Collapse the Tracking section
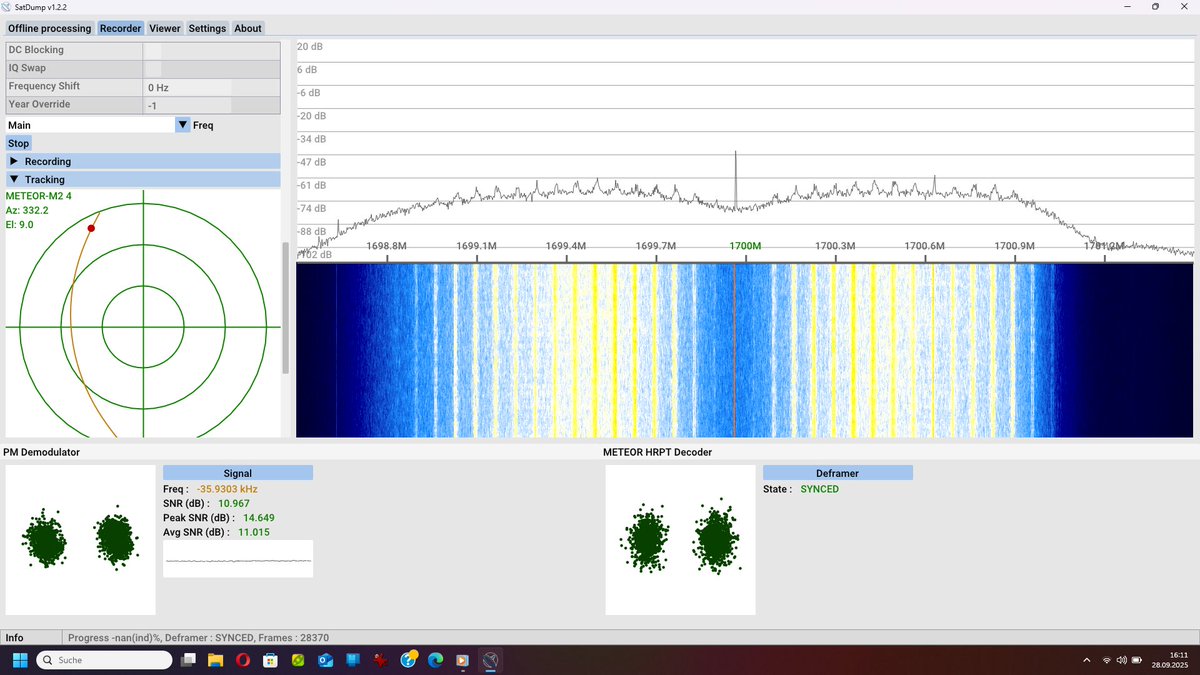1200x675 pixels. point(143,180)
